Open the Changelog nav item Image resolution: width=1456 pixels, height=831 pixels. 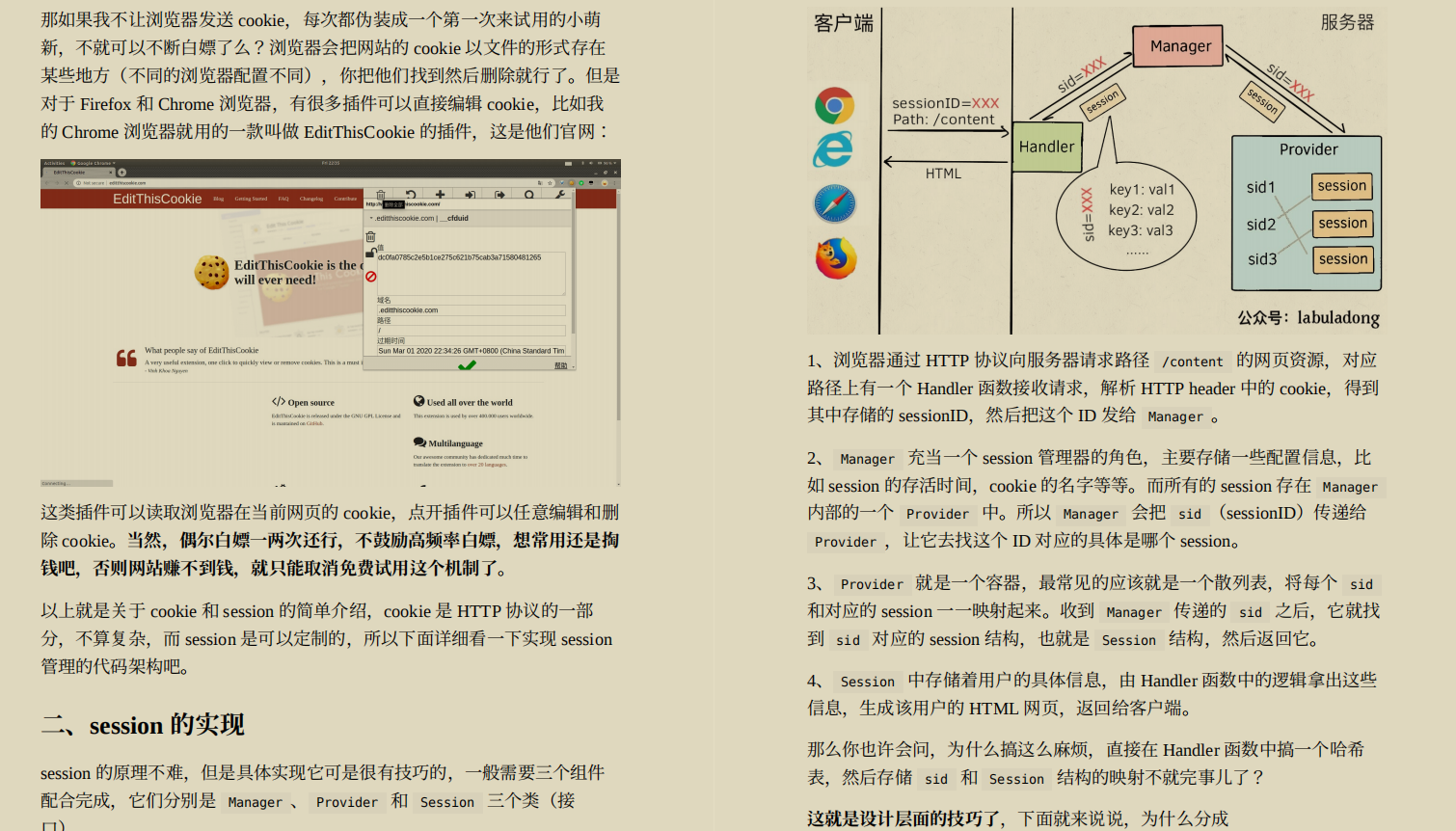[311, 199]
